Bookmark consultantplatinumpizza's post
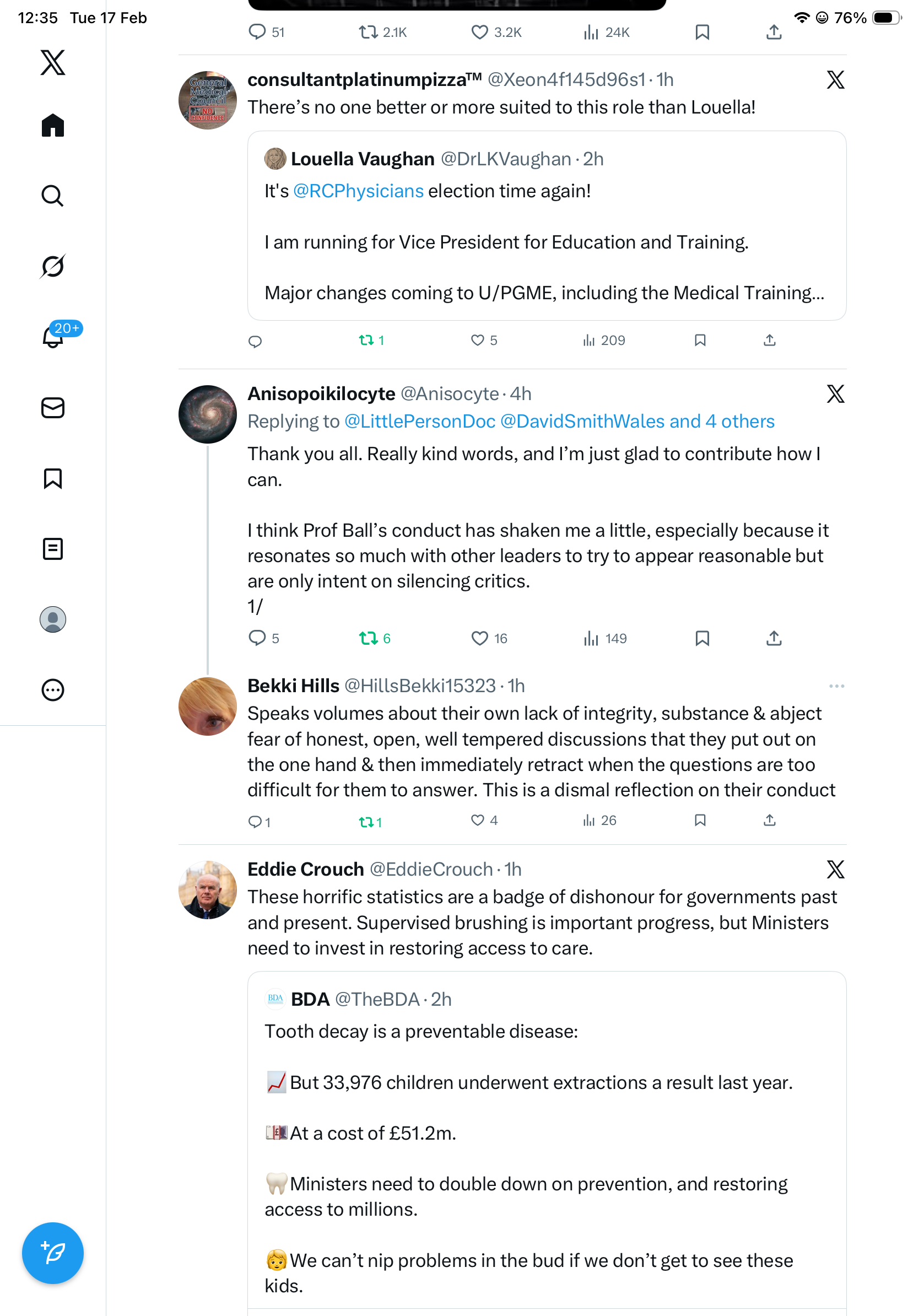This screenshot has height=1316, width=919. [x=700, y=341]
